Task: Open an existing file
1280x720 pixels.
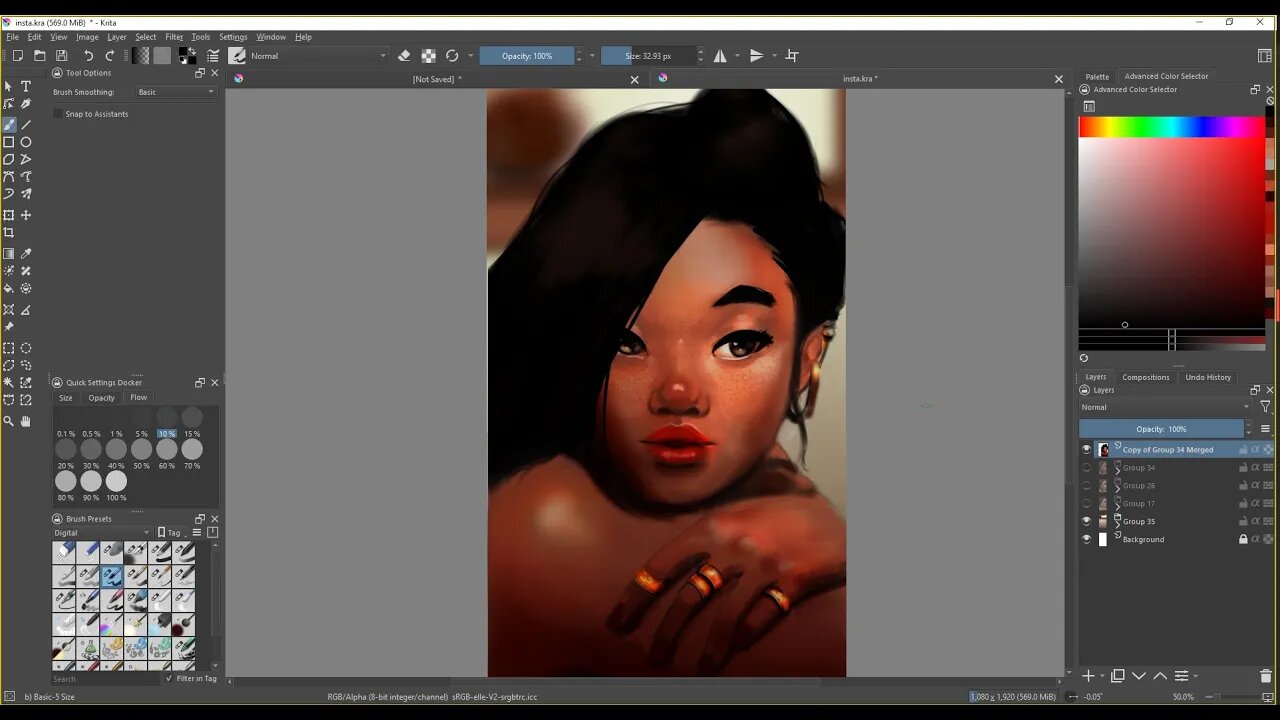Action: coord(39,56)
